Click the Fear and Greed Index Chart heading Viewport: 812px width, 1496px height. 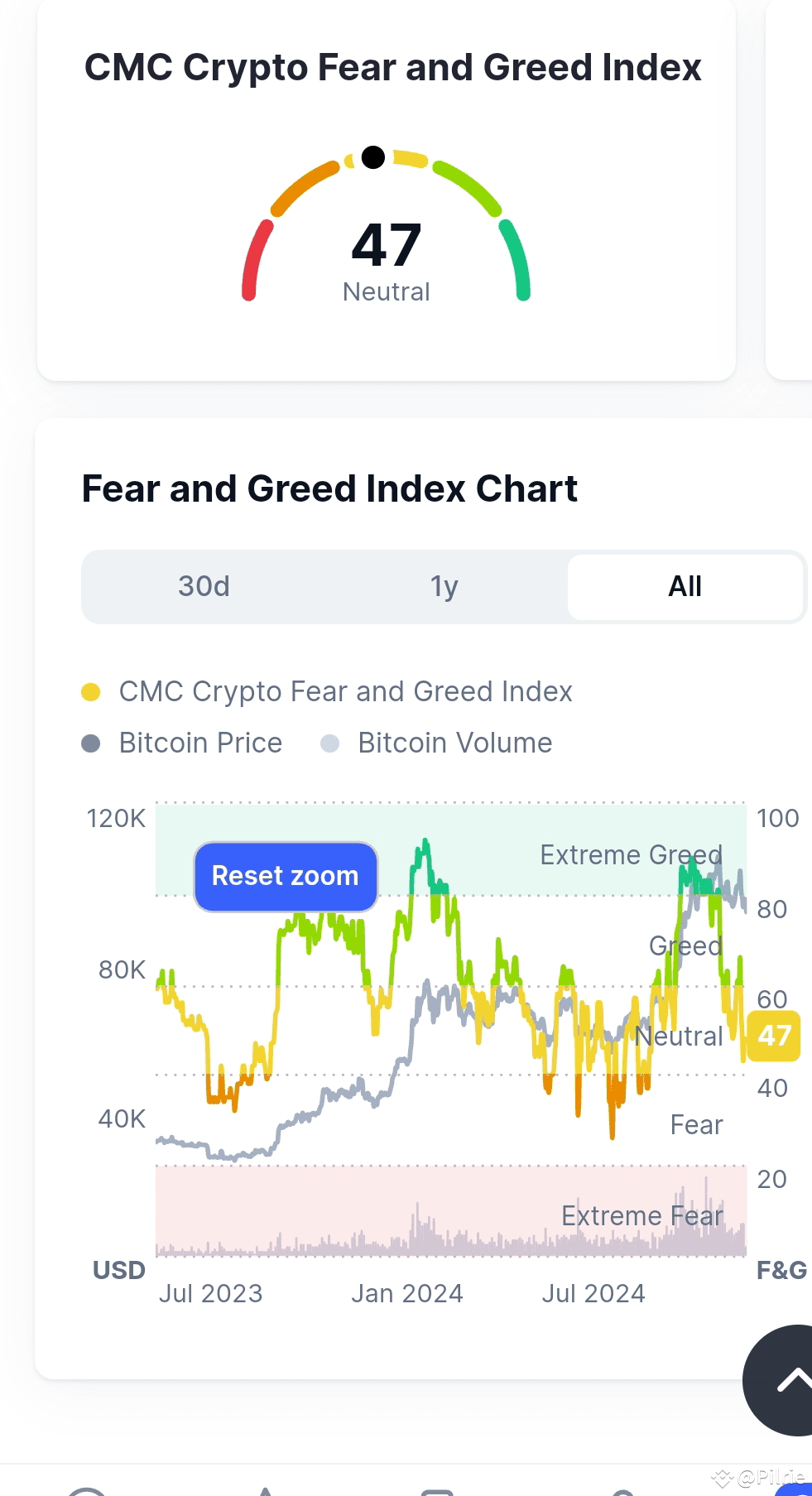pos(329,488)
